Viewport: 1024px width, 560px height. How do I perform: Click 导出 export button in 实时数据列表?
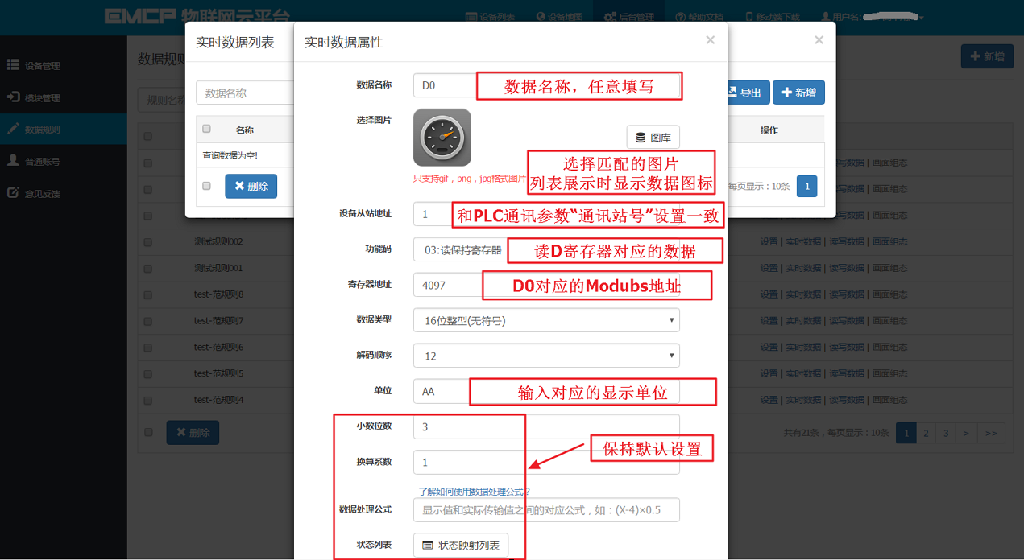pos(748,93)
